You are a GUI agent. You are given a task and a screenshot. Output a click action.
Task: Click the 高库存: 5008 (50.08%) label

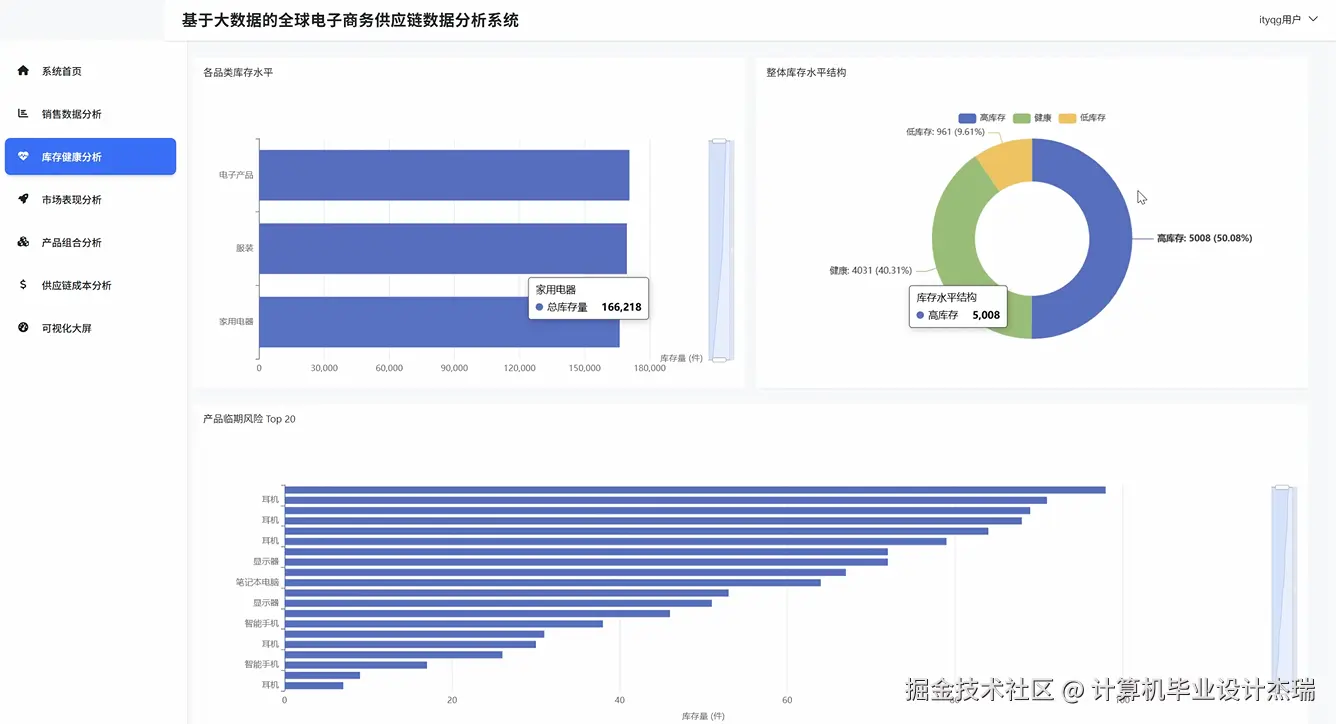coord(1204,238)
